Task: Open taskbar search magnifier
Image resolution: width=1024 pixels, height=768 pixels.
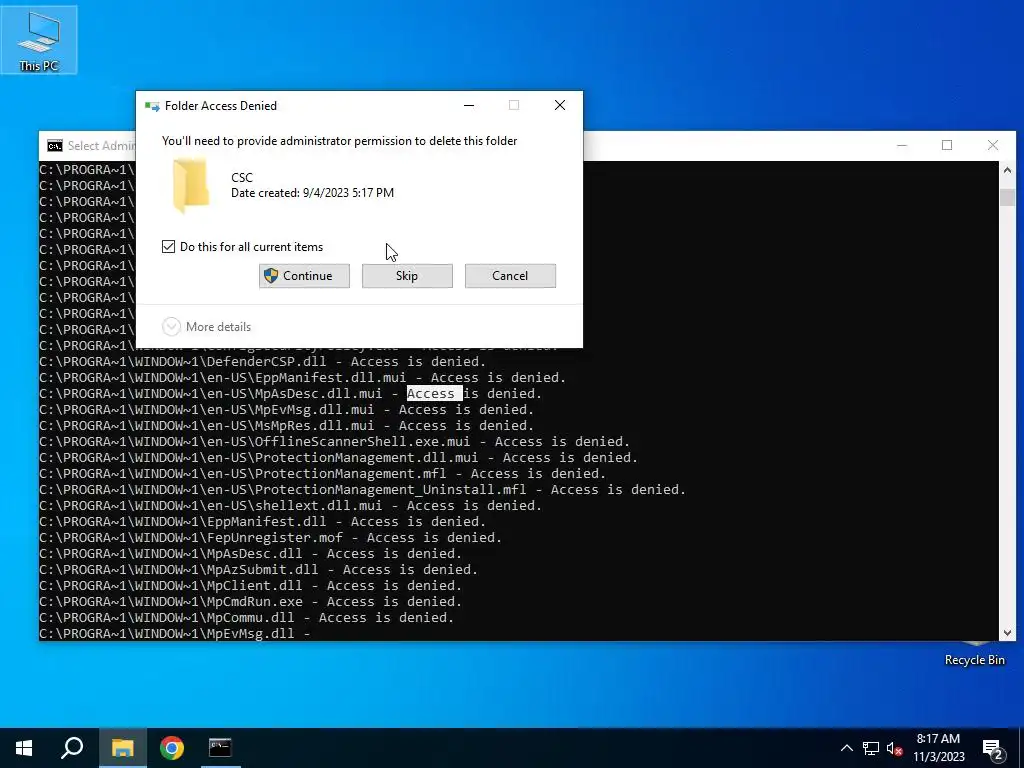Action: click(72, 748)
